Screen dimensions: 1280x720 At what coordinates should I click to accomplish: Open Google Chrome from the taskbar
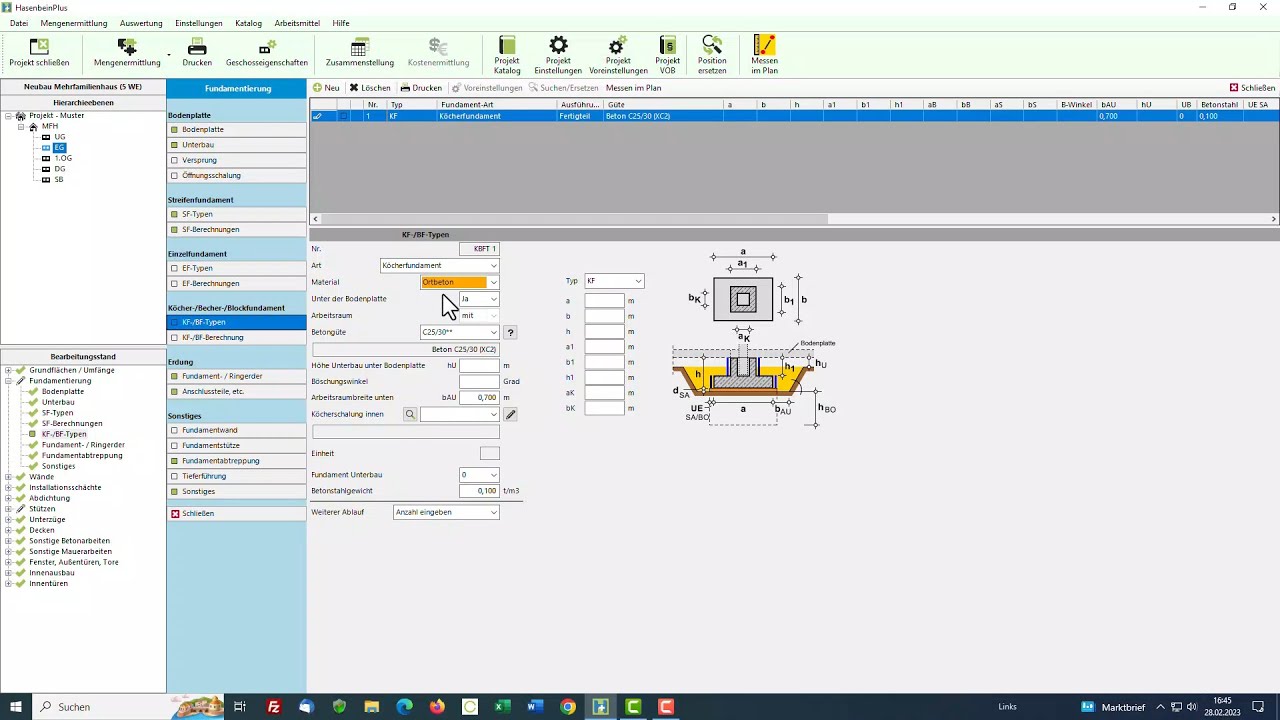(568, 707)
